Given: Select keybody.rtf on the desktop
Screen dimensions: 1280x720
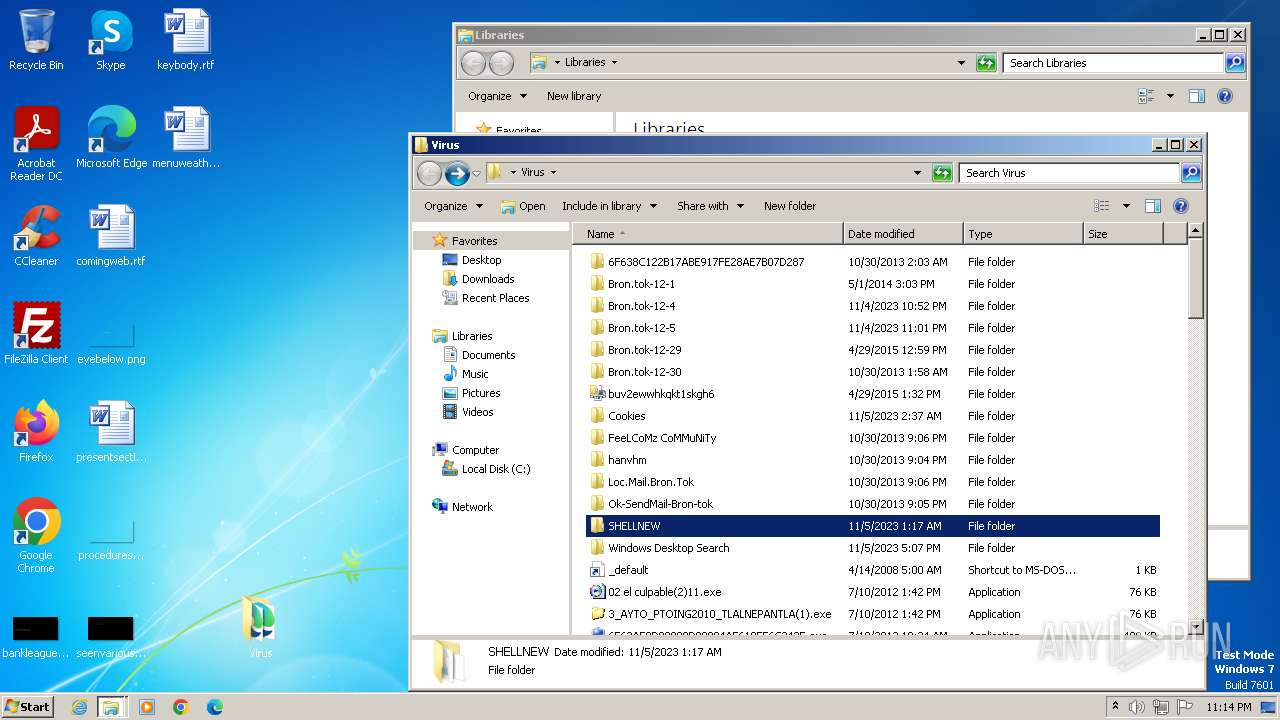Looking at the screenshot, I should (x=186, y=40).
